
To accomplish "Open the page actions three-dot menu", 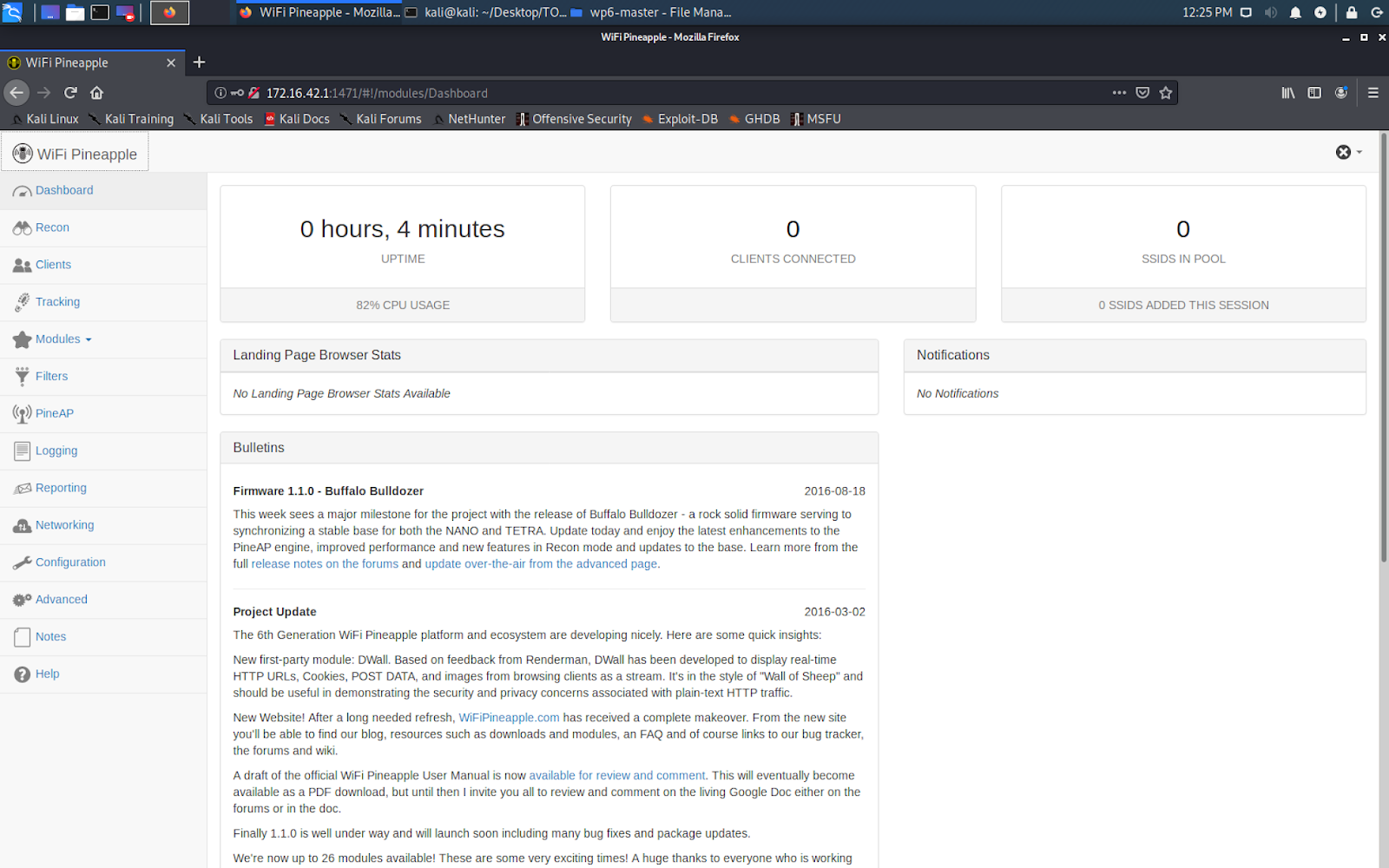I will [x=1119, y=93].
